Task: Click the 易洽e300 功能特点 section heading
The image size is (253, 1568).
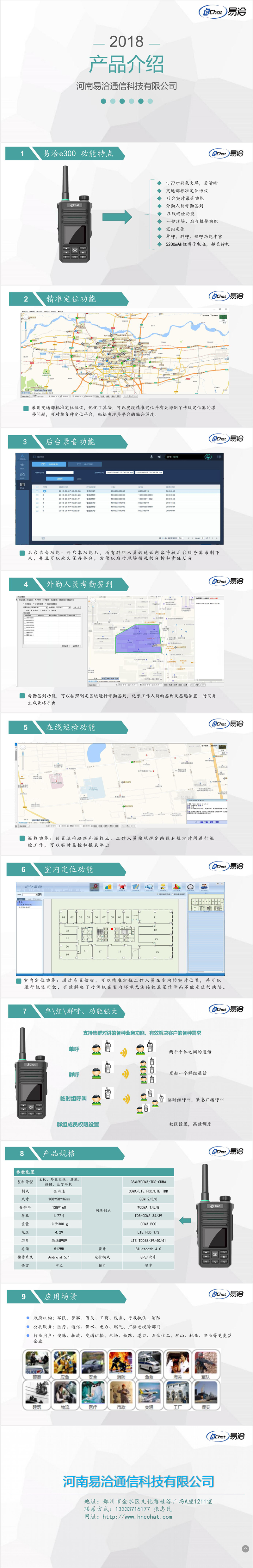Action: pos(78,153)
